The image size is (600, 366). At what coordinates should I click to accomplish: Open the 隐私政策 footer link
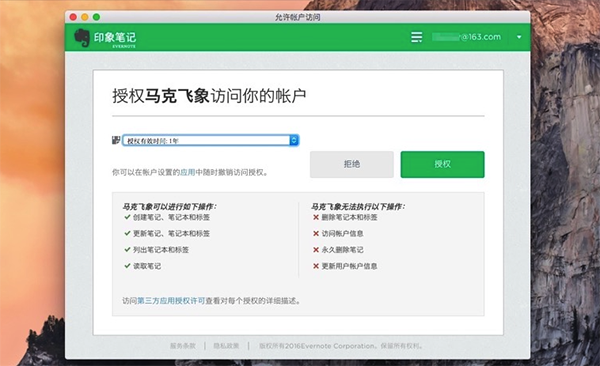(226, 346)
